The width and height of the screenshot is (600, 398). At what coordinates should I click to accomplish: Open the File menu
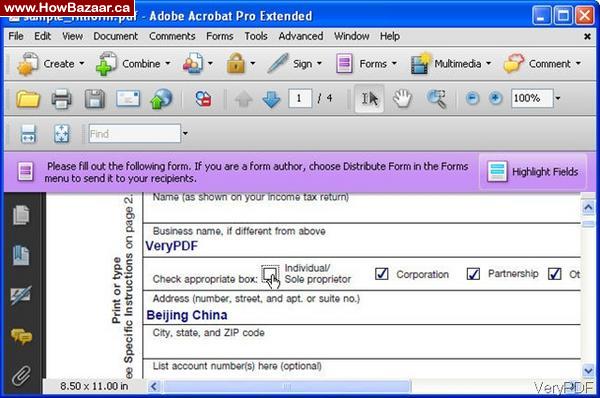16,36
